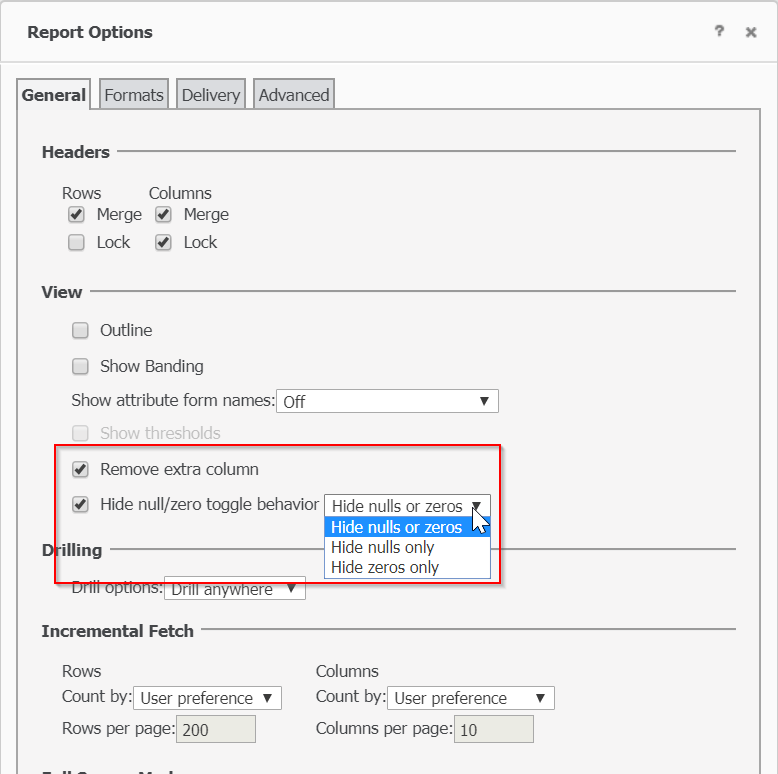
Task: Open the Delivery tab
Action: 211,94
